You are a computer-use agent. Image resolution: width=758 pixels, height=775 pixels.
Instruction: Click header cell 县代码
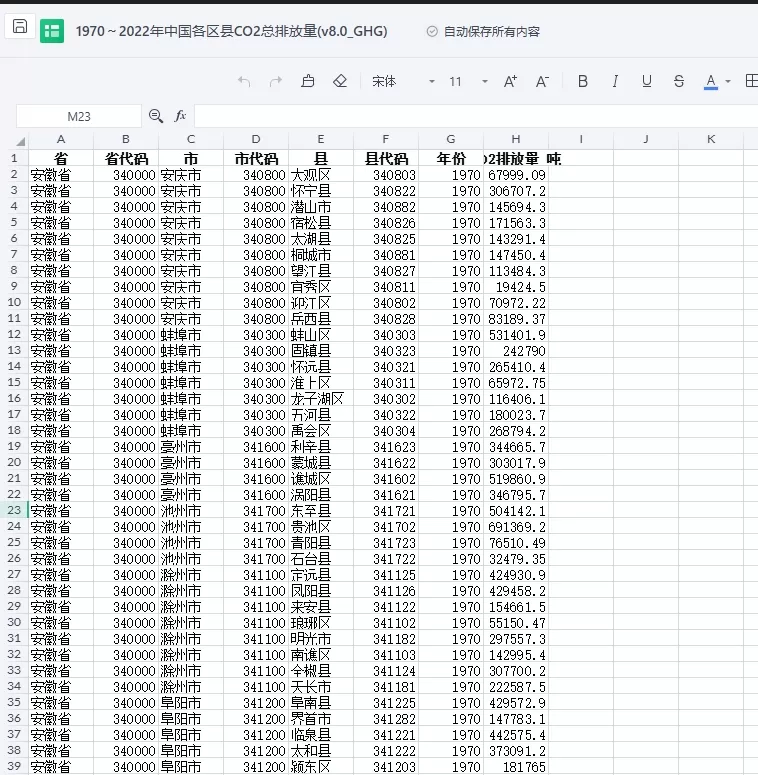[386, 159]
